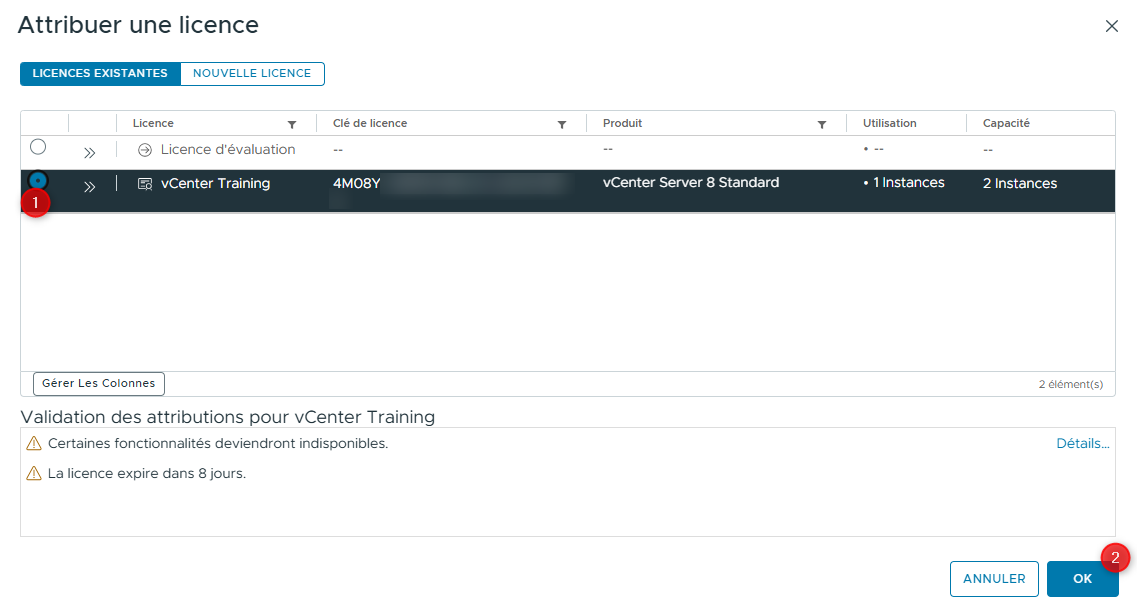Click the filter icon in Licence column
The width and height of the screenshot is (1137, 612).
[292, 125]
